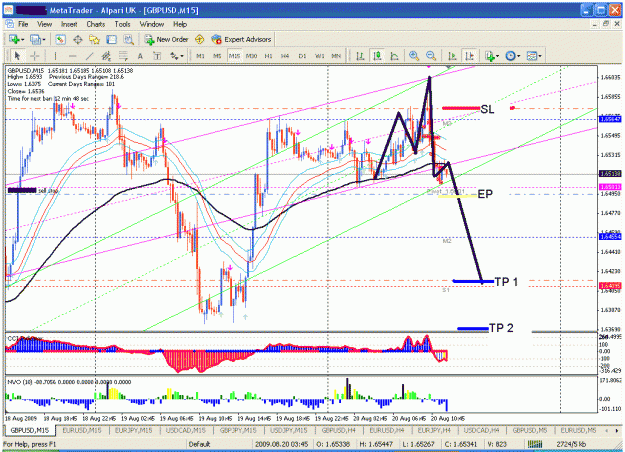Switch to the USDCAD,H4 chart tab
The width and height of the screenshot is (625, 452).
(482, 430)
